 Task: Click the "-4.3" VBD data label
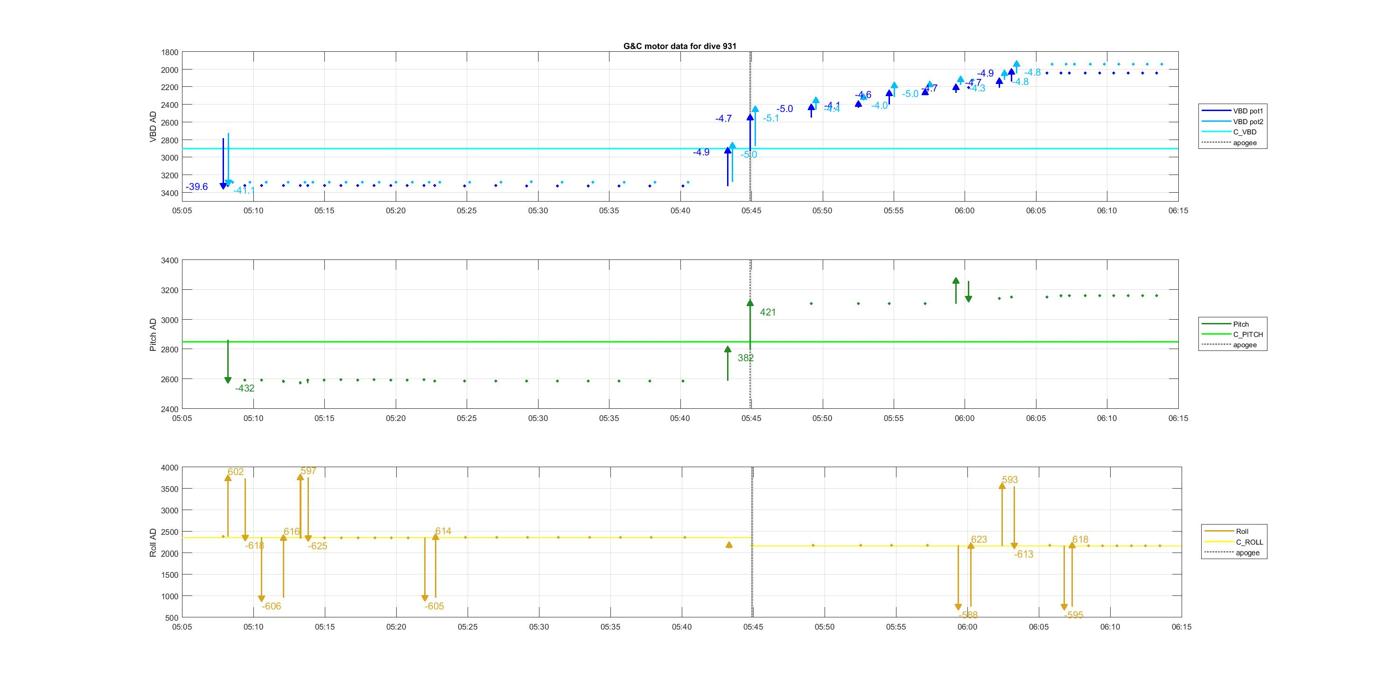[977, 88]
